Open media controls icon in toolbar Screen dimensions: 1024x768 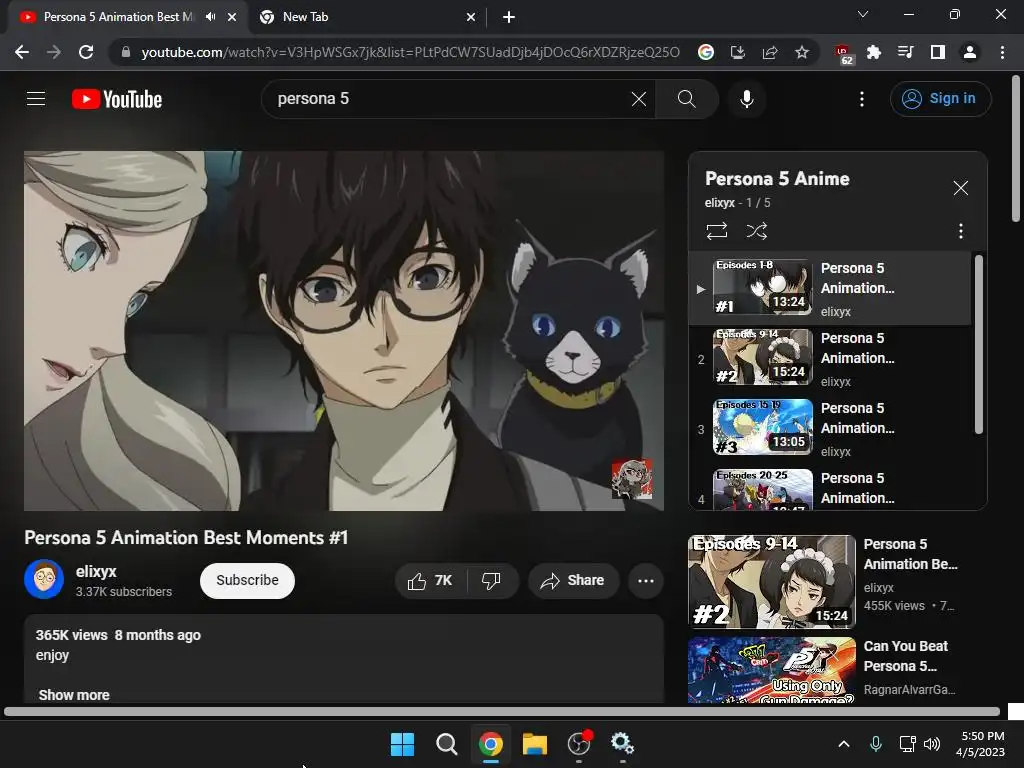pyautogui.click(x=906, y=52)
